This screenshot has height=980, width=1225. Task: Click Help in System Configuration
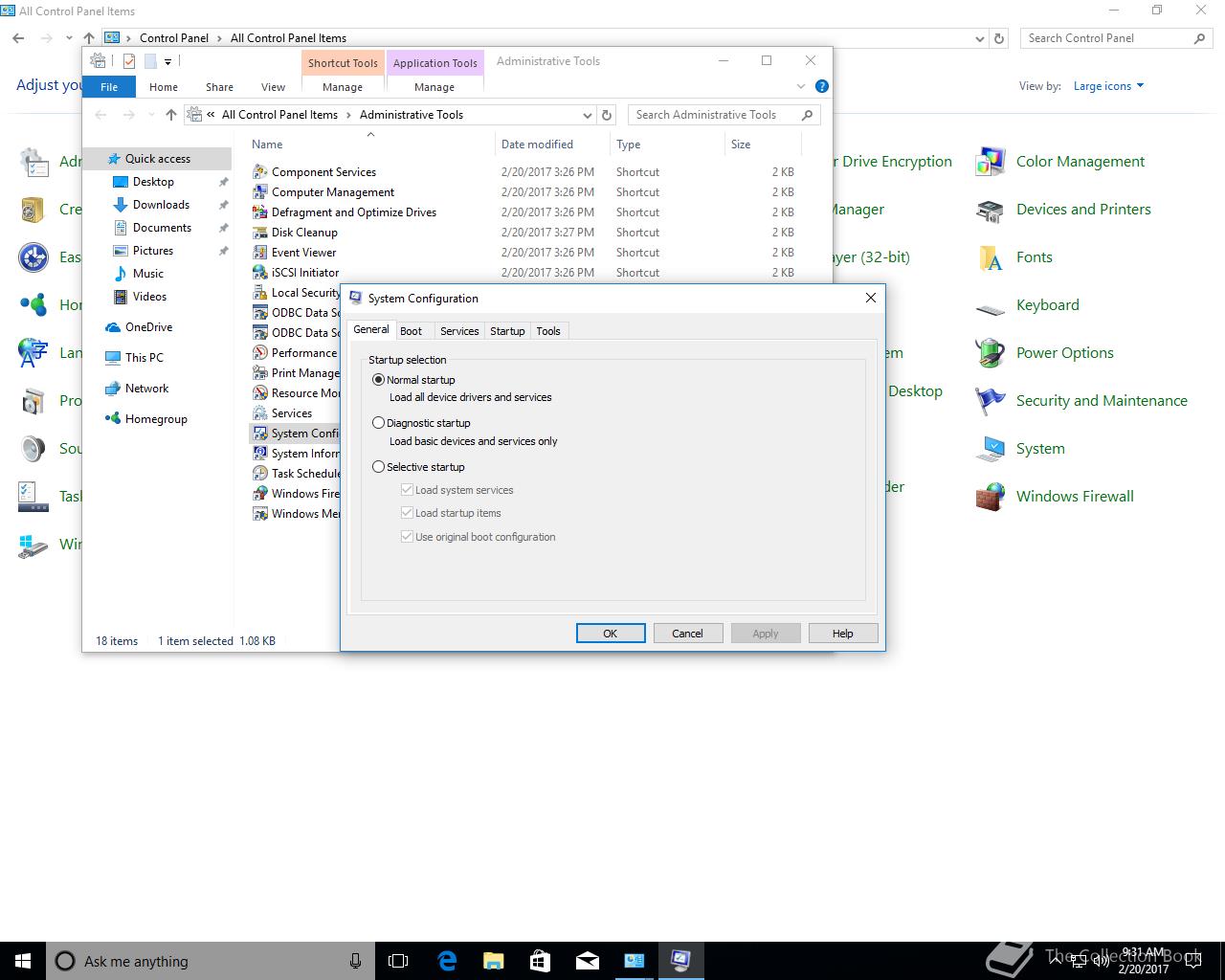(x=842, y=634)
